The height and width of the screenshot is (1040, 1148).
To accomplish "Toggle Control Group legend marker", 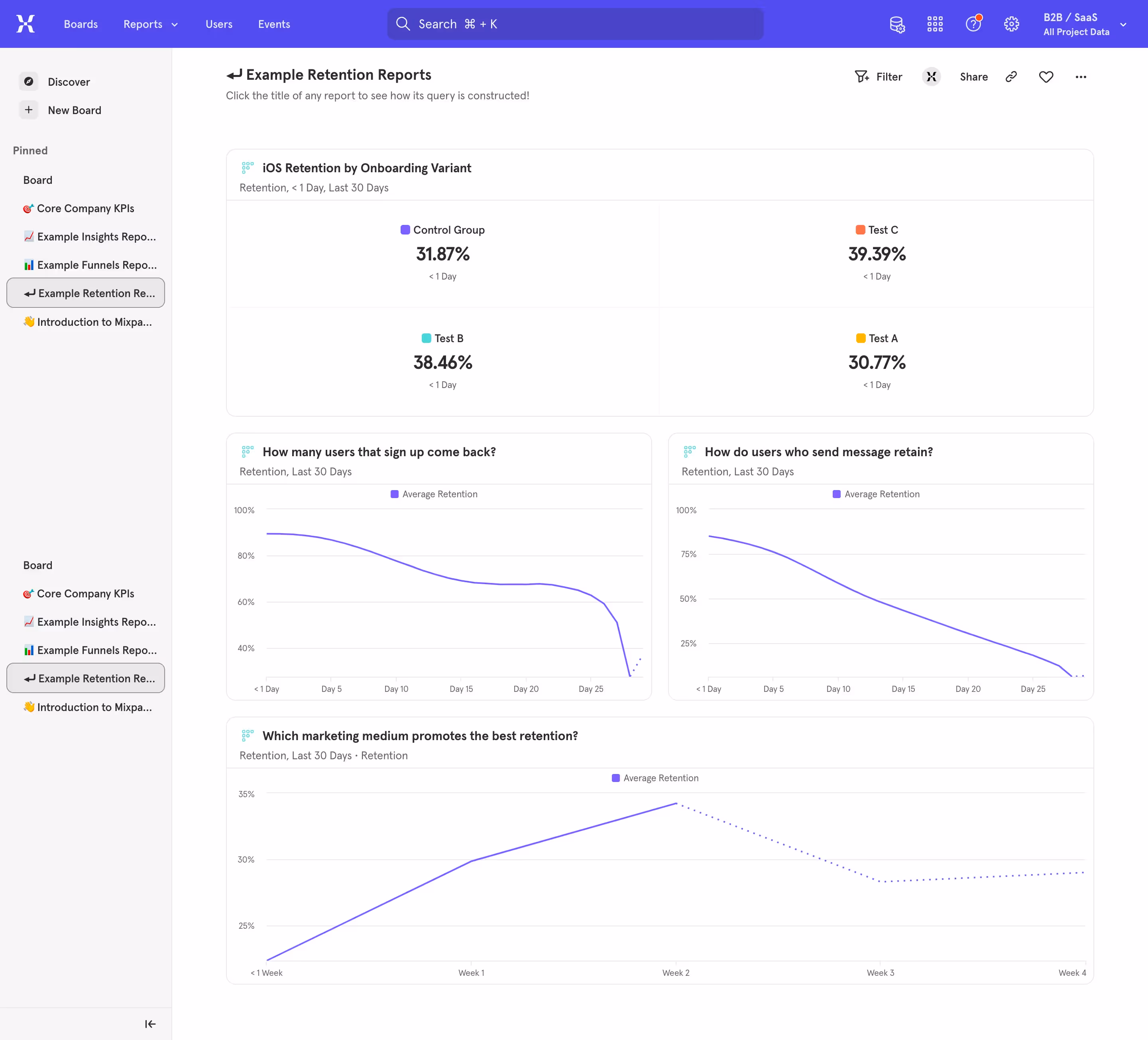I will point(405,230).
